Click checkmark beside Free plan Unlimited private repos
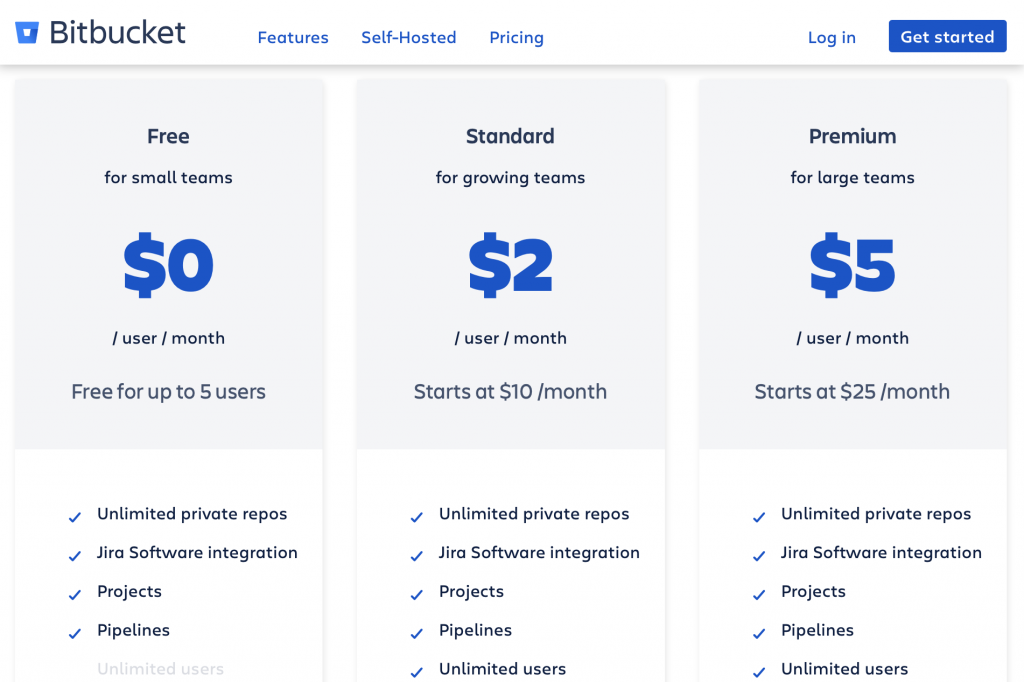The image size is (1024, 682). (x=75, y=517)
